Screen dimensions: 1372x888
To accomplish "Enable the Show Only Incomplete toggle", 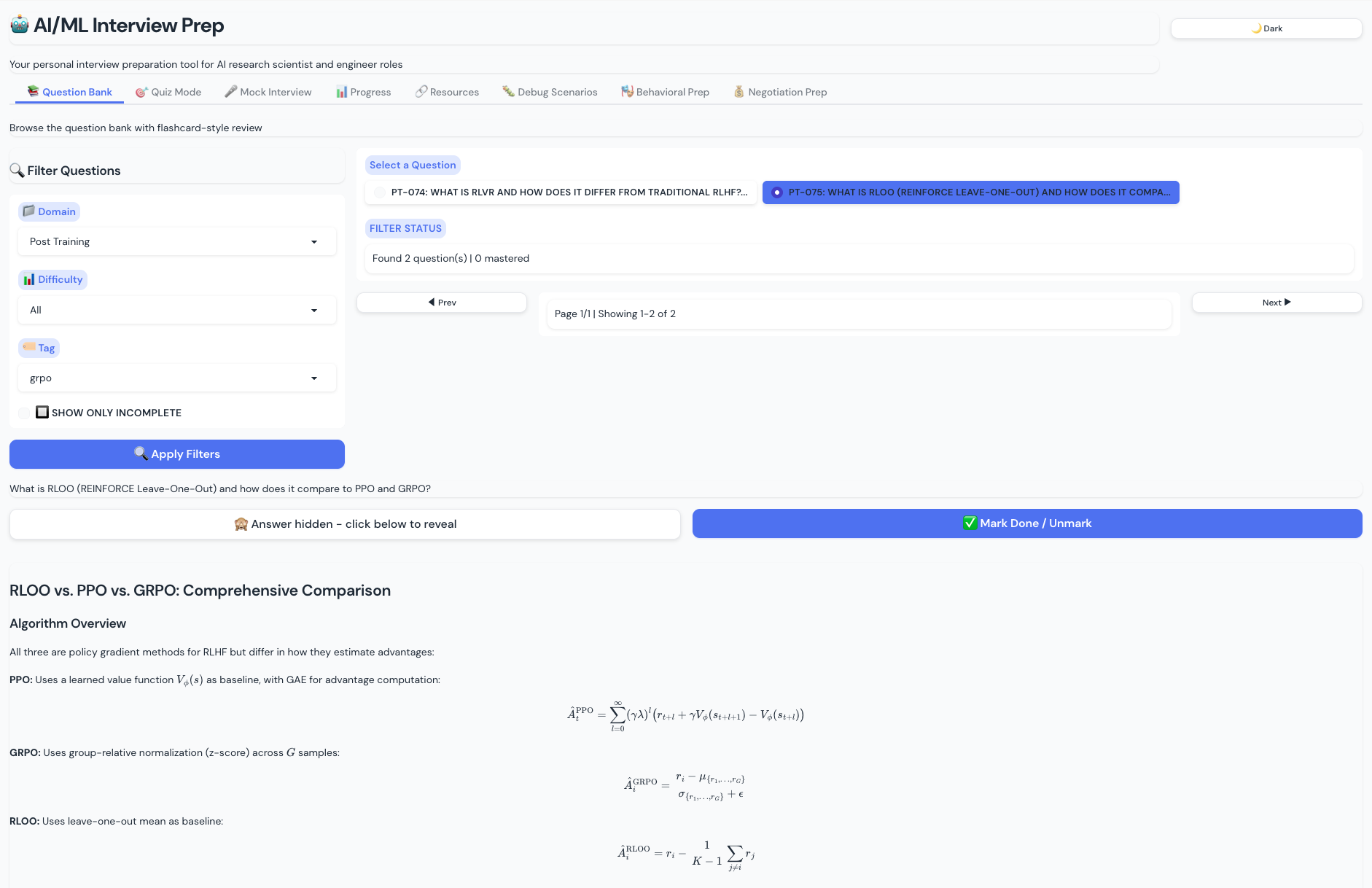I will click(x=25, y=412).
